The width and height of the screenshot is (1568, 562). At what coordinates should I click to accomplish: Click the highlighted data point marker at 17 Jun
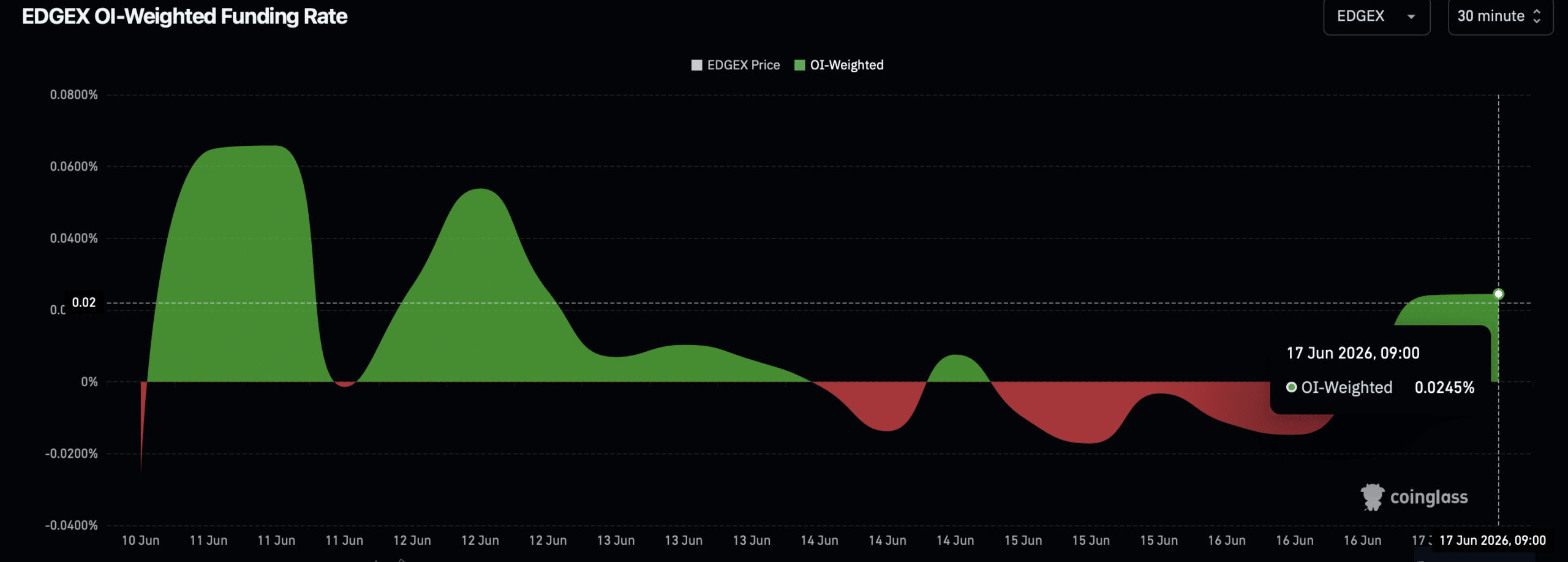point(1498,294)
